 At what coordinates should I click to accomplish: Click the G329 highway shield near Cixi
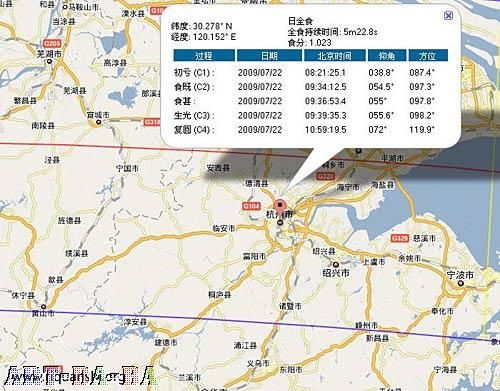(x=400, y=238)
